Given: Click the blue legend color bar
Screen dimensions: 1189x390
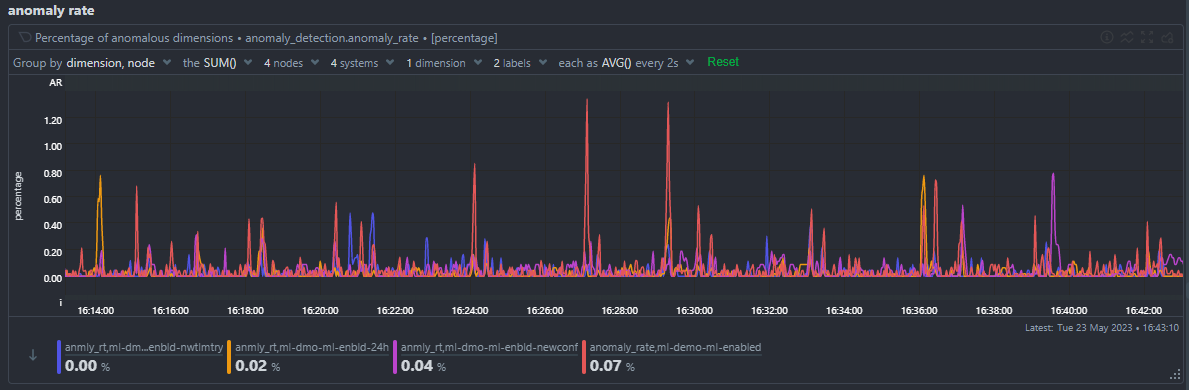Looking at the screenshot, I should point(59,357).
